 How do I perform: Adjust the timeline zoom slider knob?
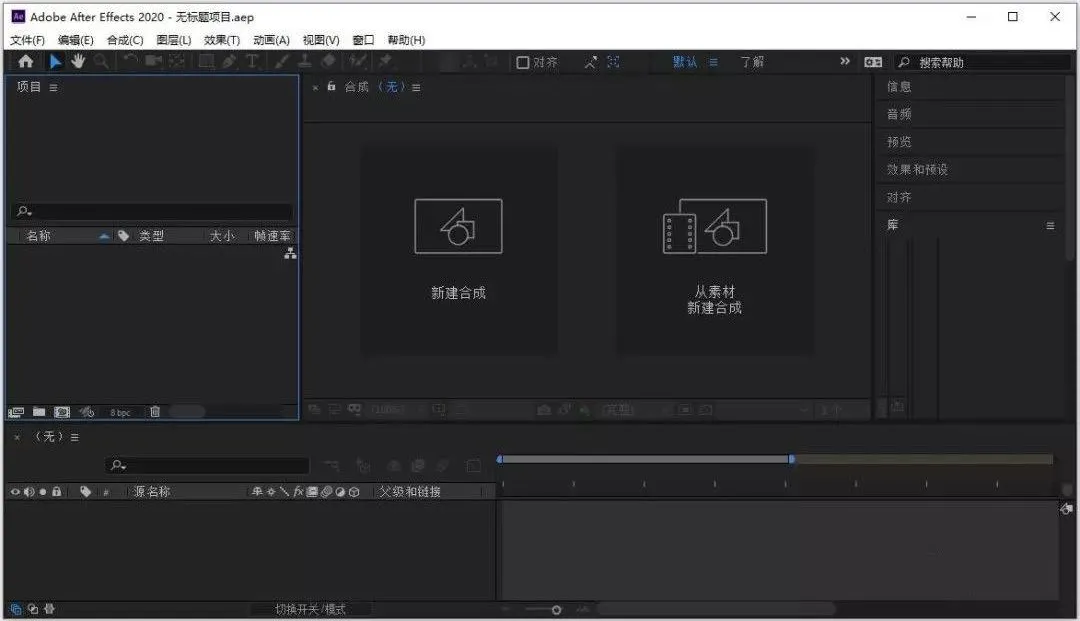pyautogui.click(x=557, y=610)
